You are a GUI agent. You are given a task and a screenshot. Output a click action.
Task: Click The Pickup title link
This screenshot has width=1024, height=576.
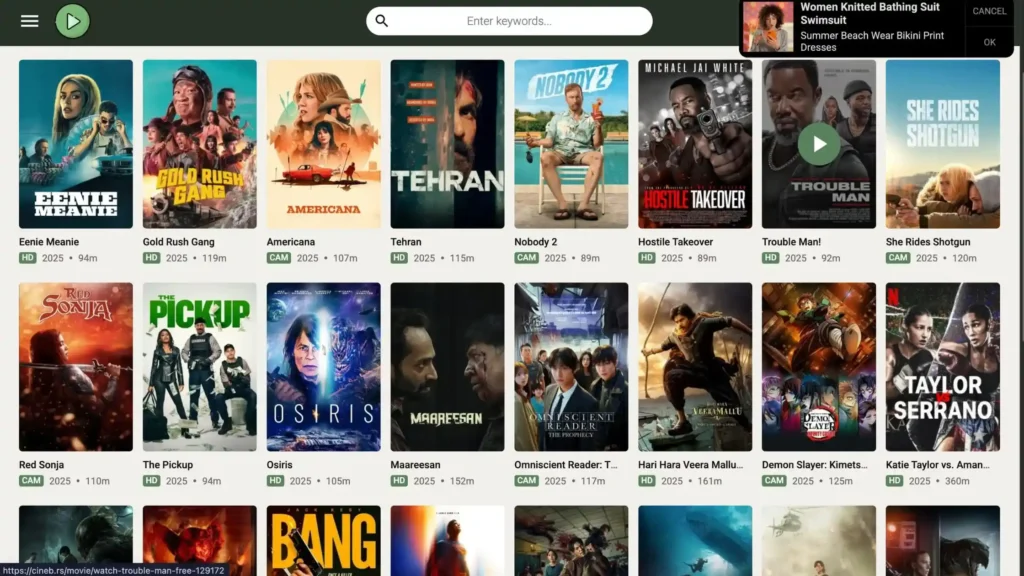[168, 465]
